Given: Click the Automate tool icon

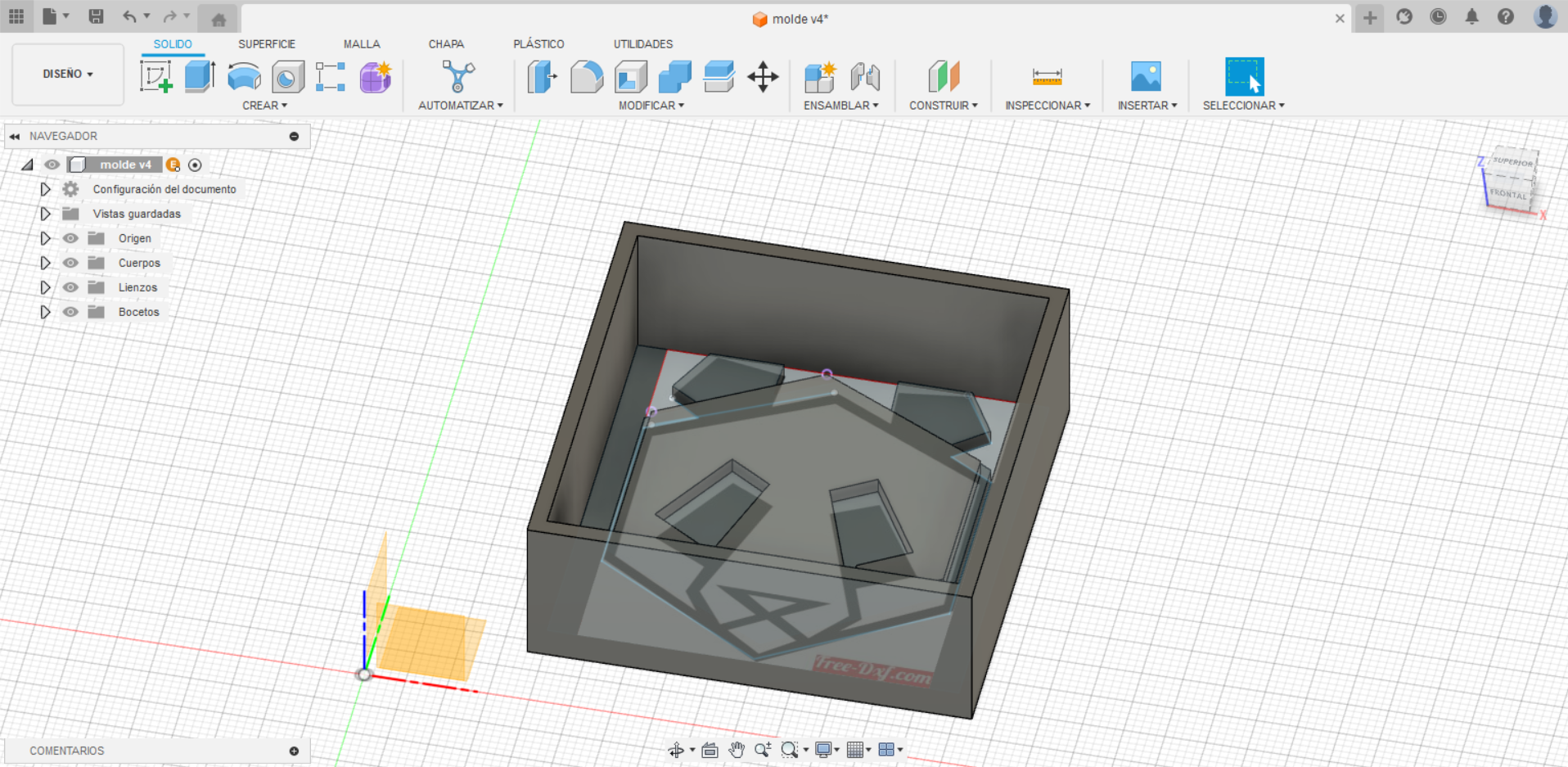Looking at the screenshot, I should [x=458, y=77].
